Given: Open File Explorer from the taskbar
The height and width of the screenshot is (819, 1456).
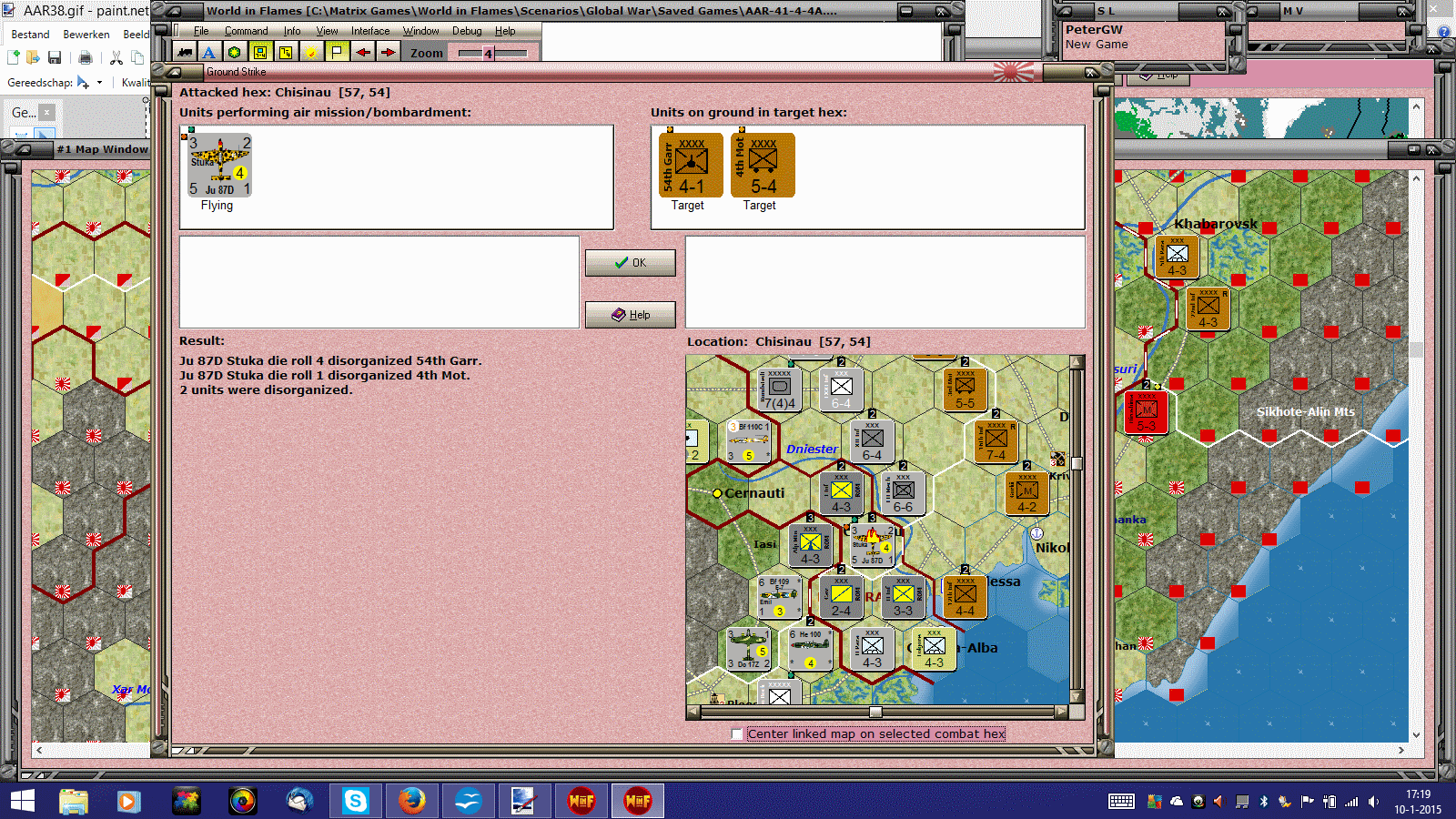Looking at the screenshot, I should [x=74, y=801].
